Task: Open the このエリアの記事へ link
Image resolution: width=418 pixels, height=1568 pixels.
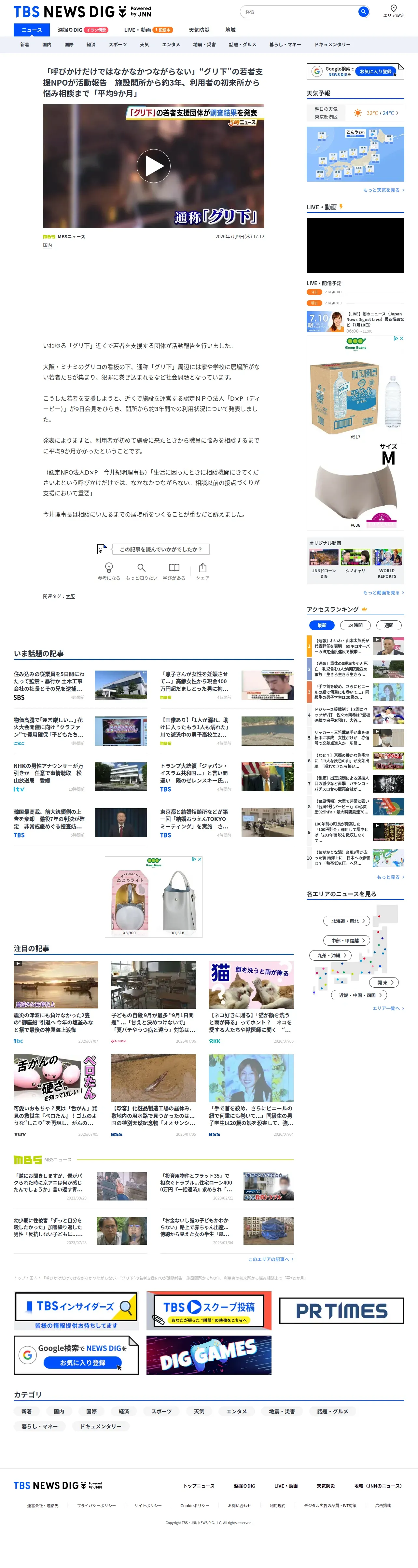Action: (x=271, y=1259)
